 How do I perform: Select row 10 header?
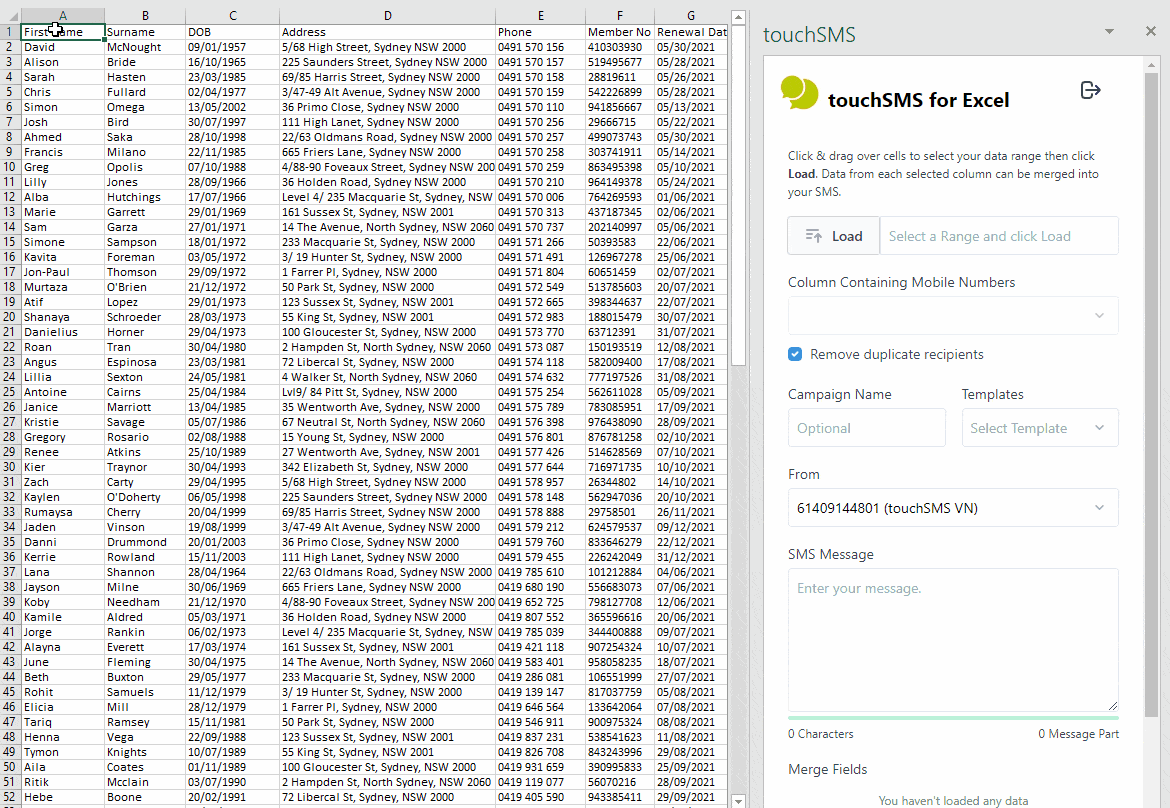pyautogui.click(x=10, y=167)
